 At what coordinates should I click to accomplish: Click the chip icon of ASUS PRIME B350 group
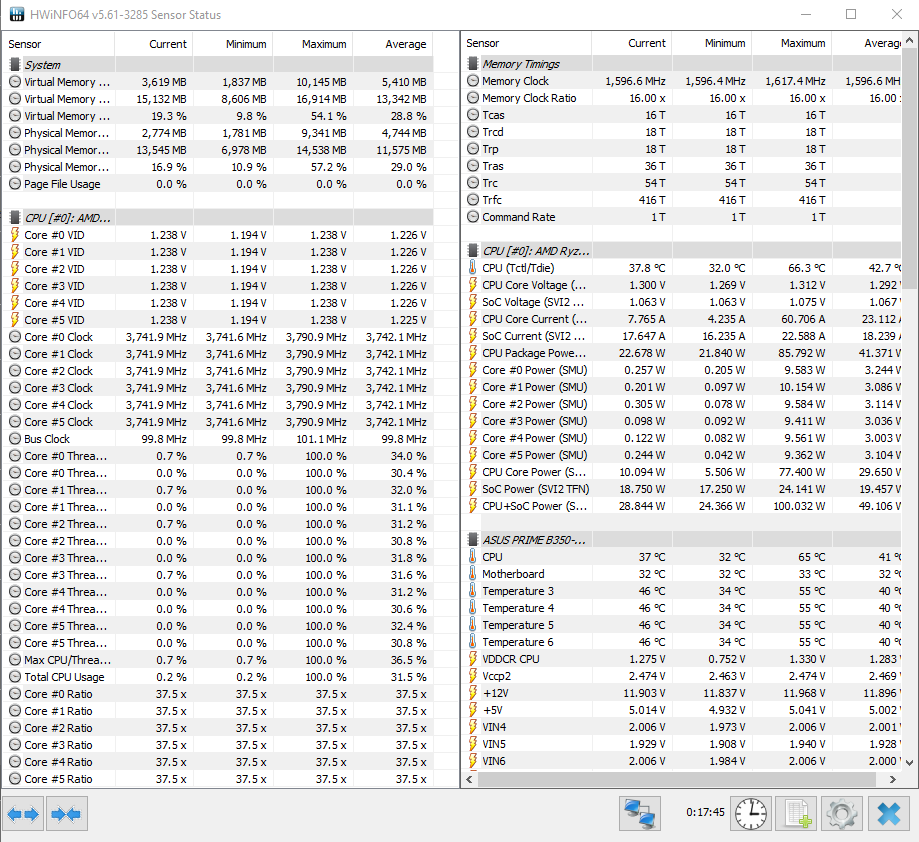[472, 540]
